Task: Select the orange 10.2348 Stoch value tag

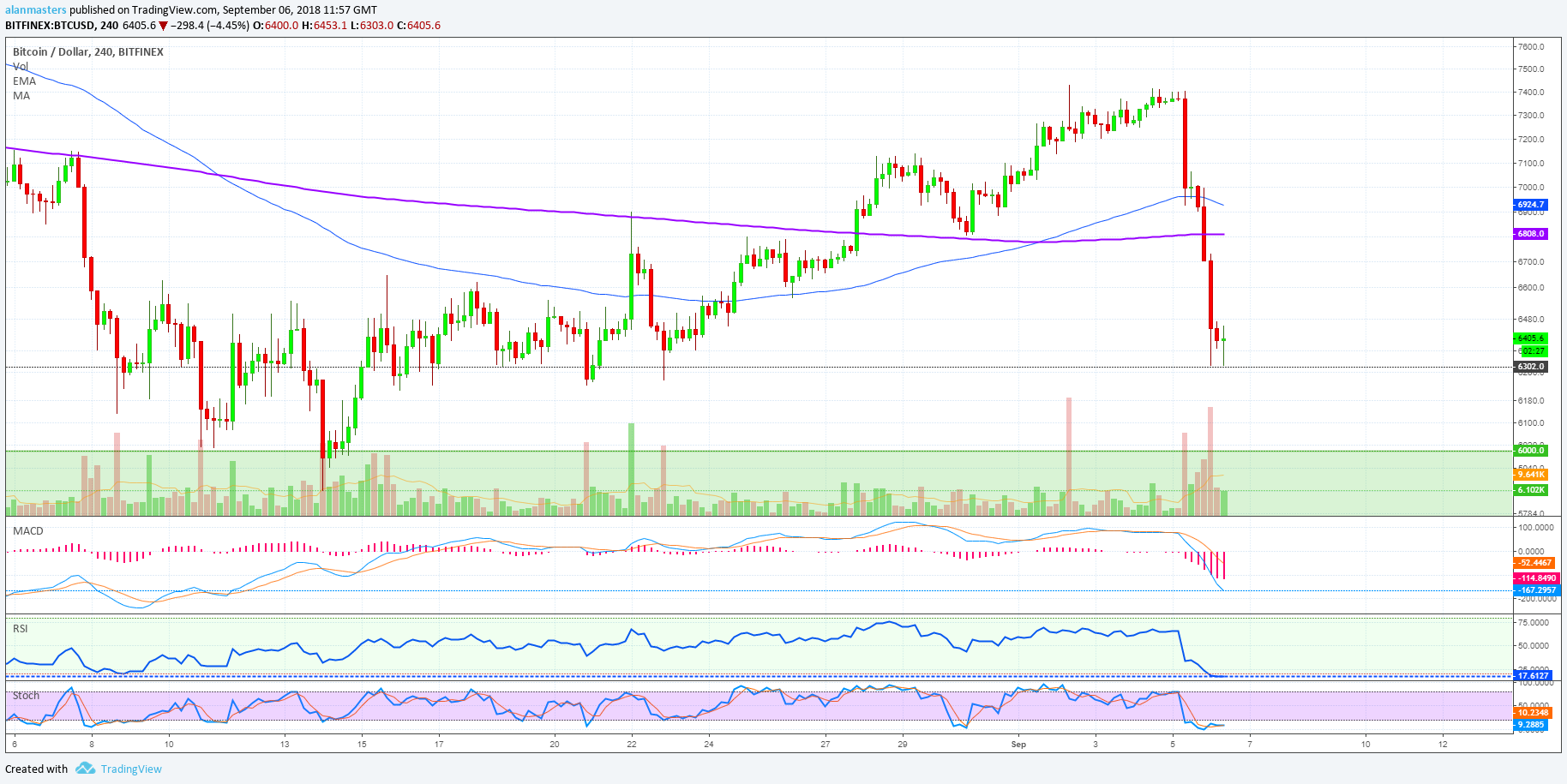Action: (1534, 712)
